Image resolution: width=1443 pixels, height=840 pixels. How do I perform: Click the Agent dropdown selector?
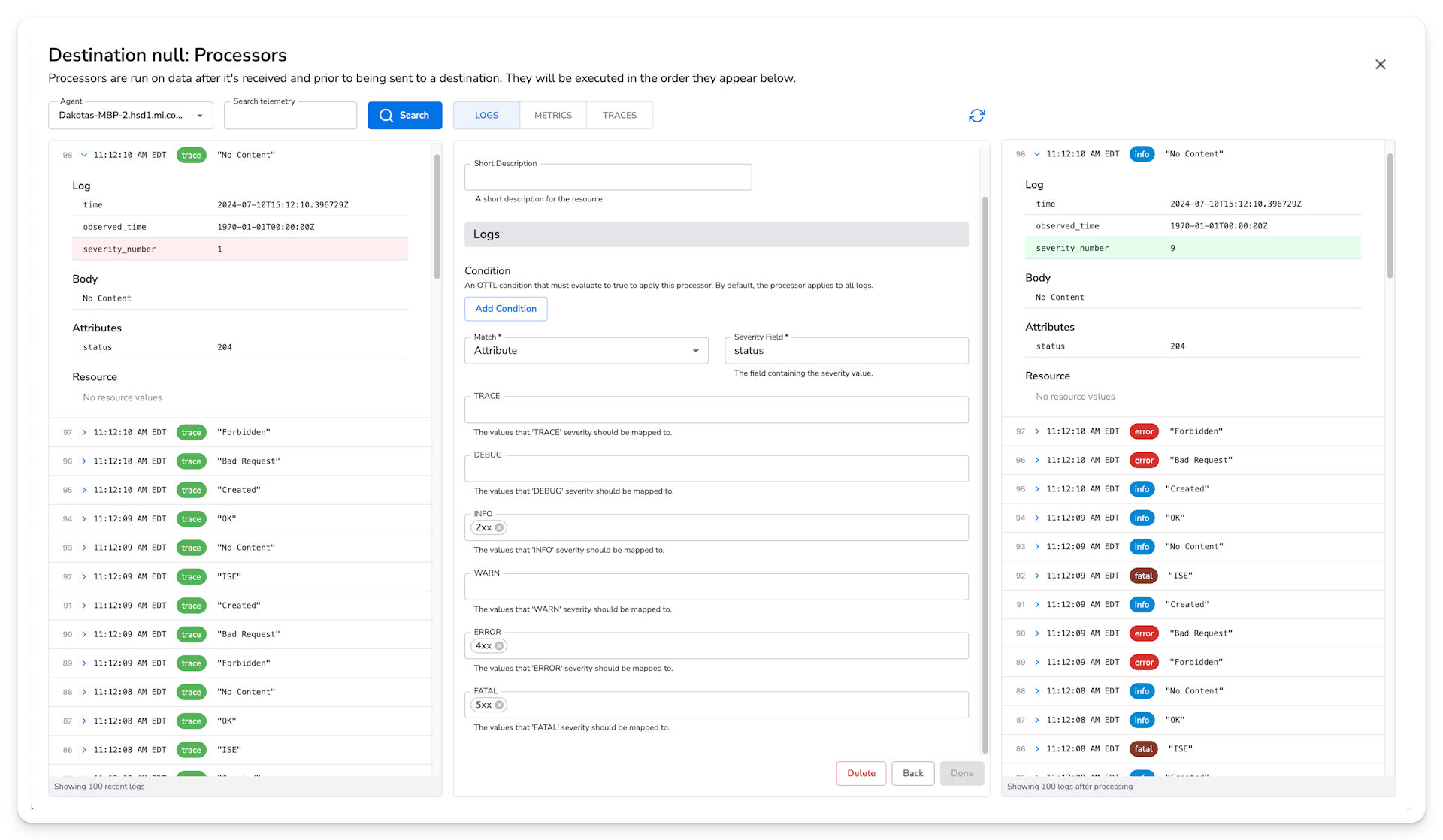131,115
